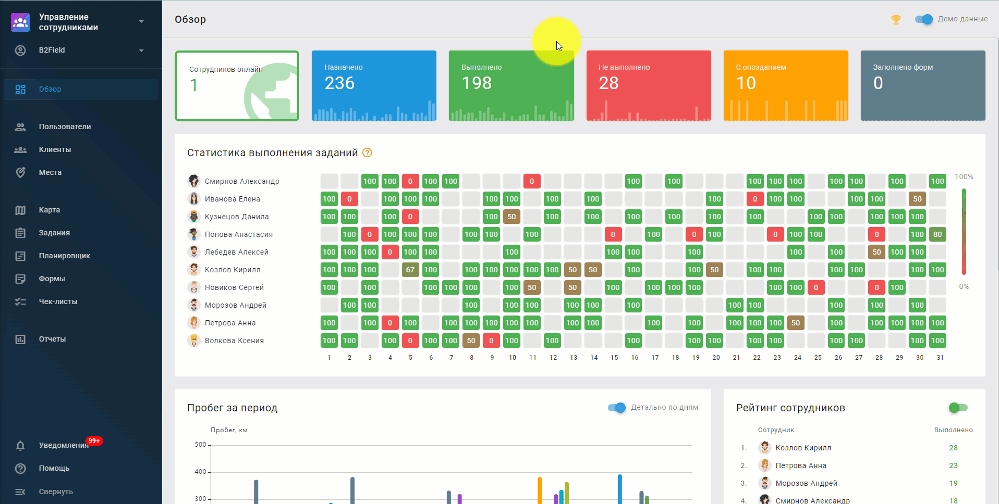Click the trophy icon in header
Viewport: 999px width, 504px height.
pyautogui.click(x=895, y=19)
